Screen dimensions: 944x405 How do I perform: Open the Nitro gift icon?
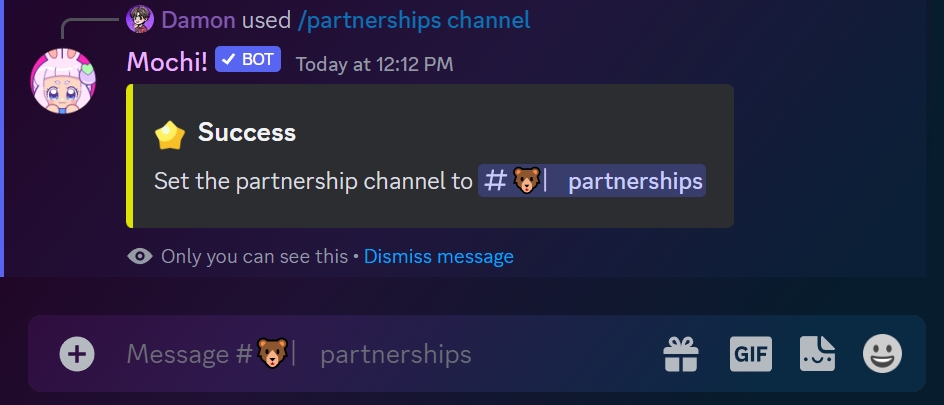(681, 354)
